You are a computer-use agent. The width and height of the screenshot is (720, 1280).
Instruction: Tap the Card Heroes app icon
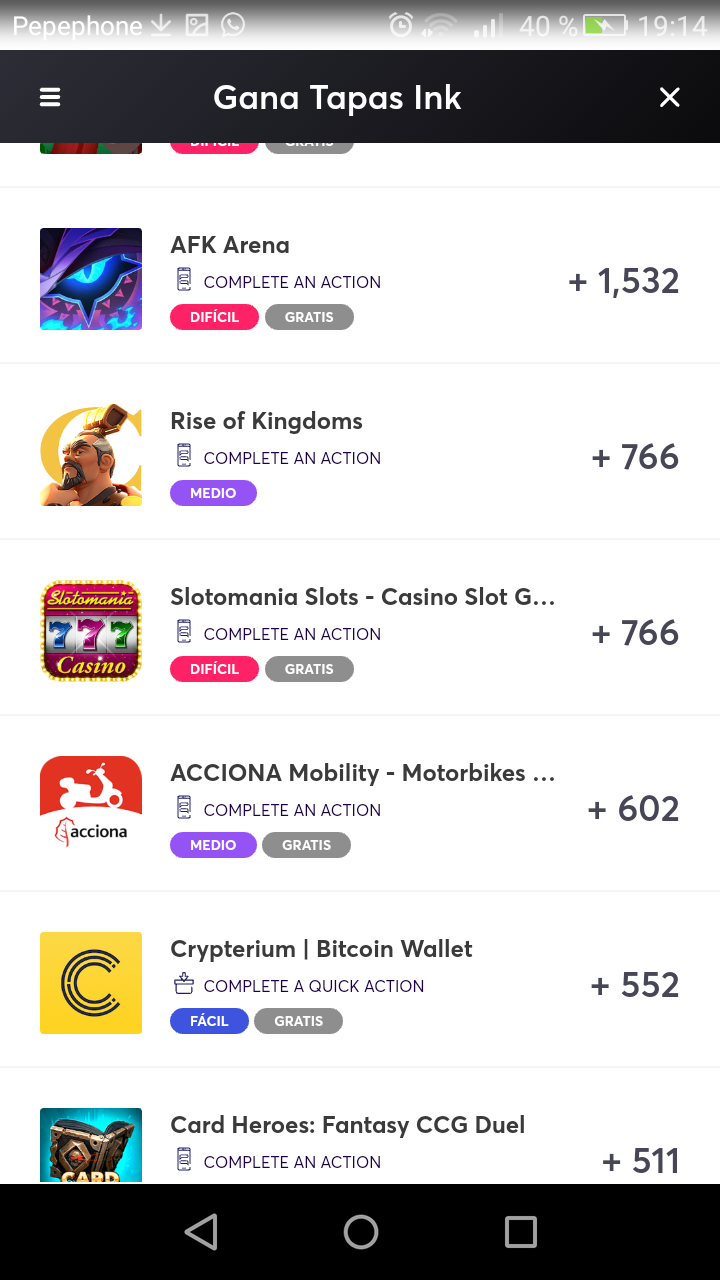coord(91,1146)
